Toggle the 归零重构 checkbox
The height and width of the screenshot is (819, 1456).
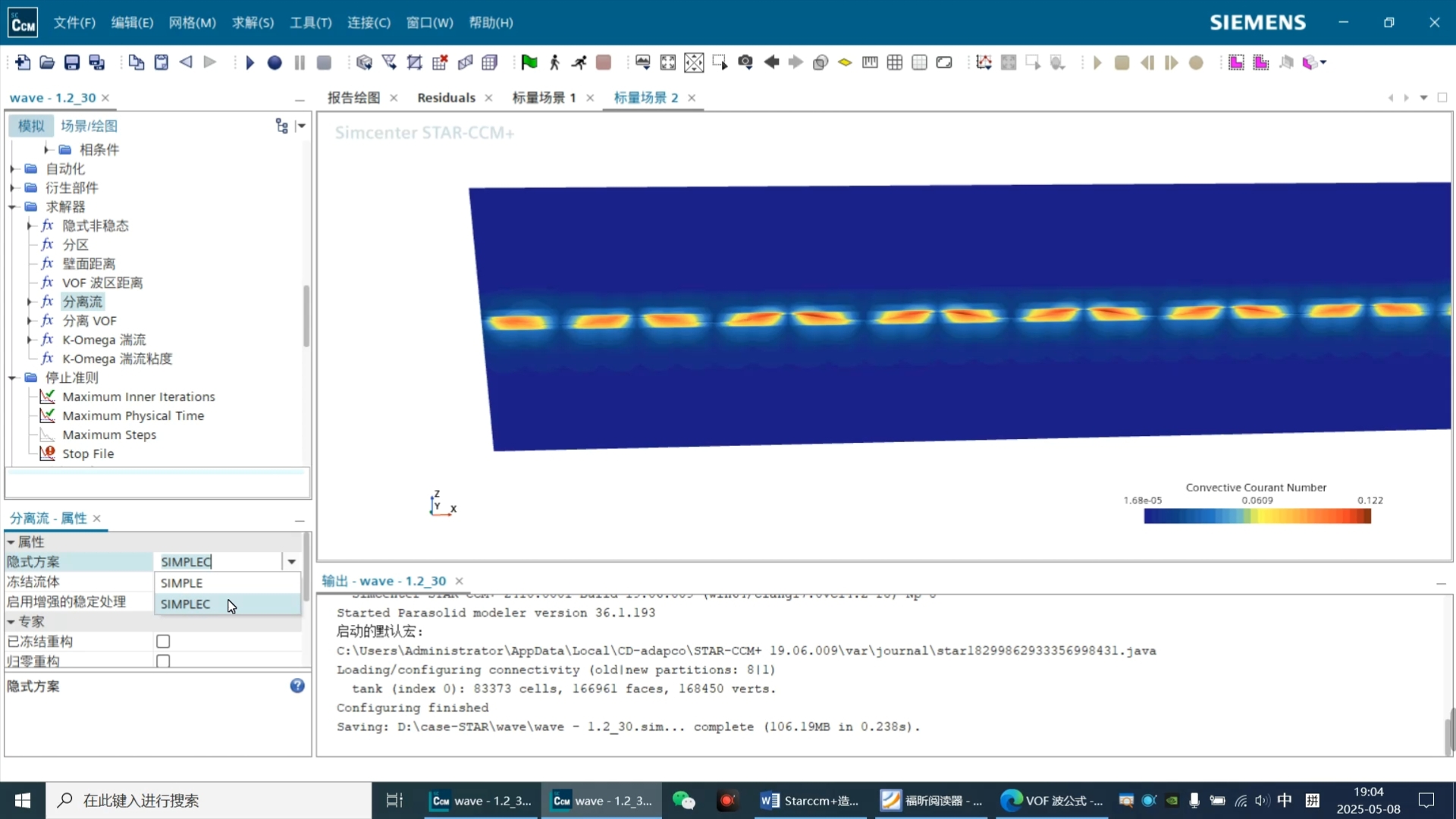pyautogui.click(x=163, y=661)
